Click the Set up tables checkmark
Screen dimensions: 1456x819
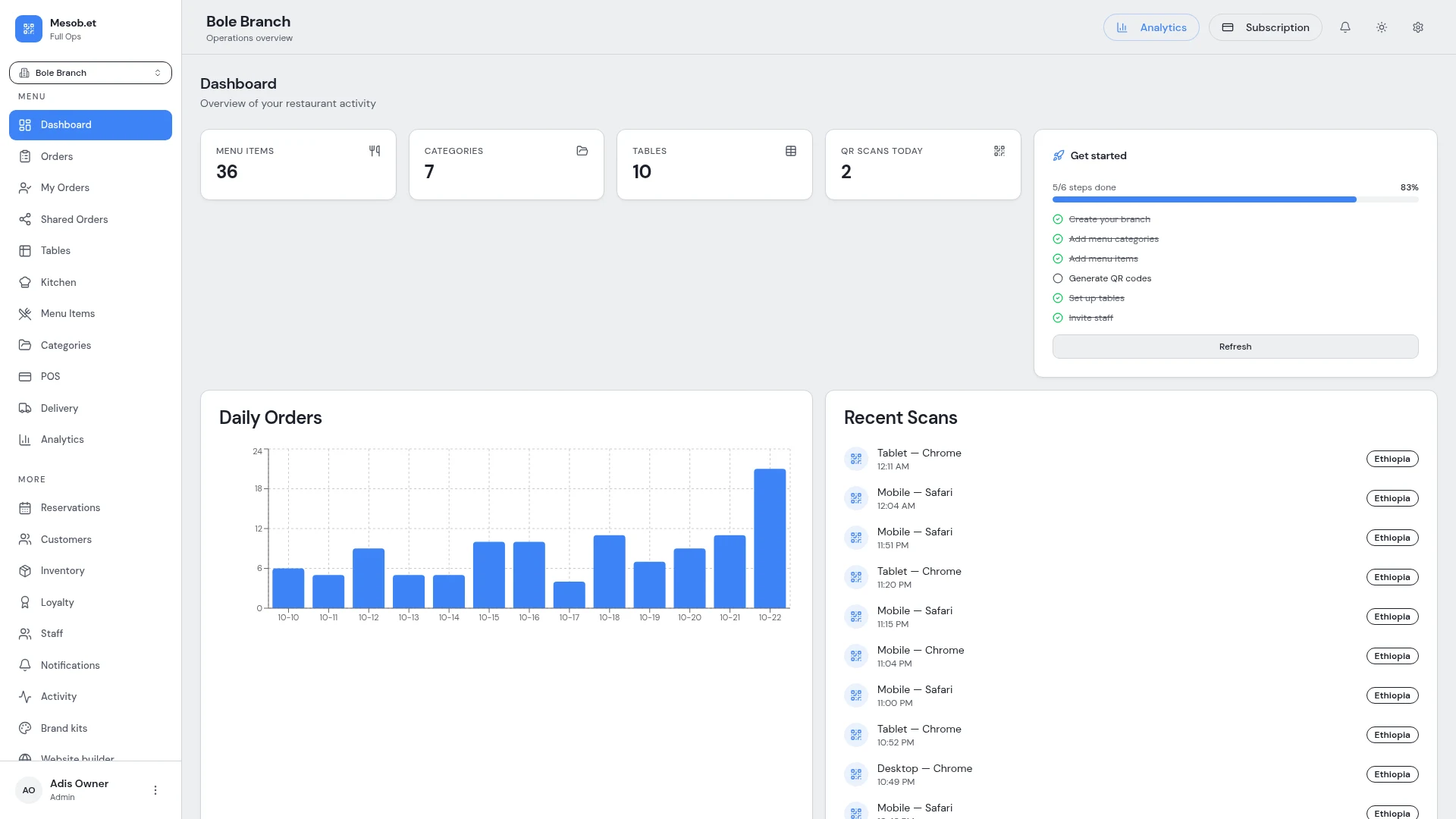tap(1057, 298)
